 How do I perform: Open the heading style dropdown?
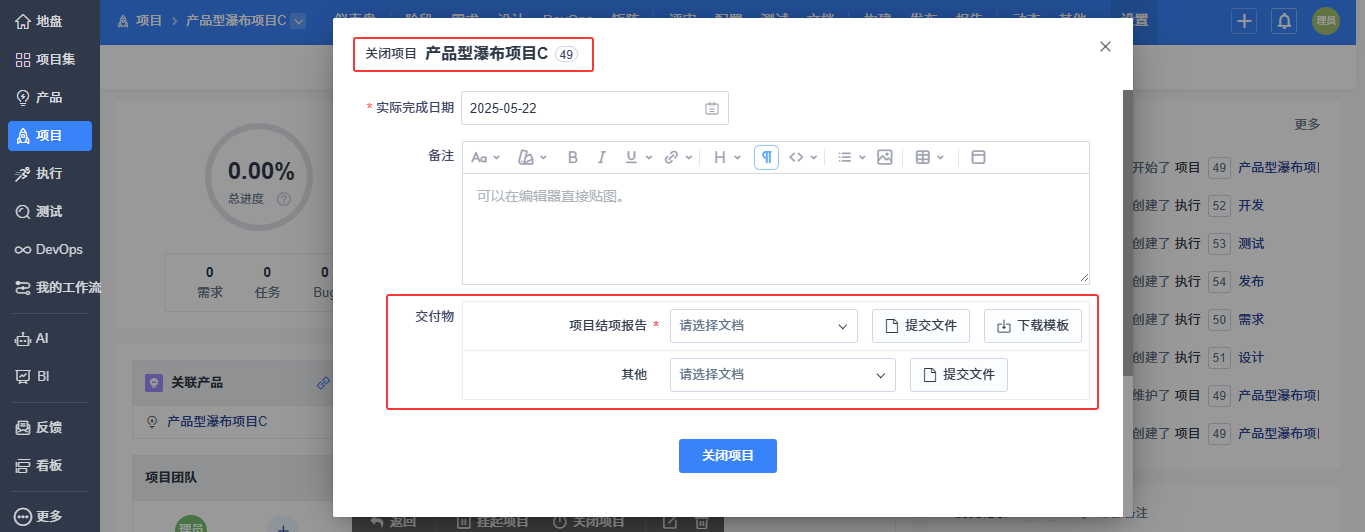tap(727, 157)
